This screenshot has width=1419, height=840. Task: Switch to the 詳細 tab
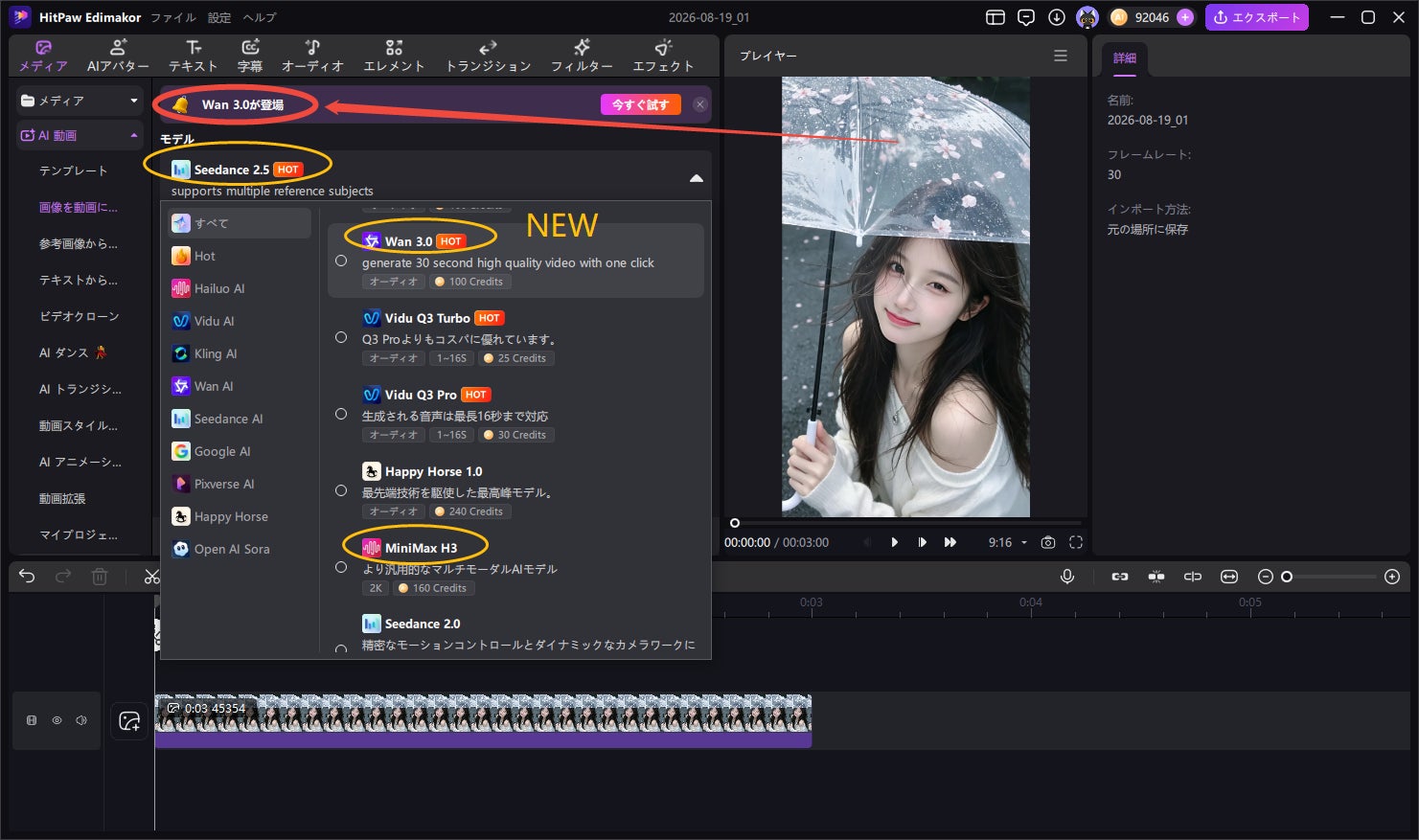pyautogui.click(x=1125, y=57)
